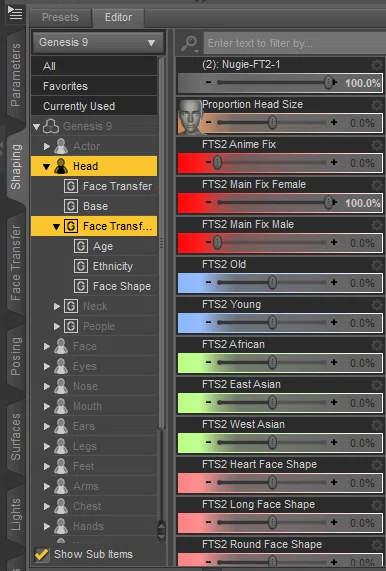Open gear settings for FTS2 Main Fix Male
This screenshot has height=571, width=386.
pos(377,225)
